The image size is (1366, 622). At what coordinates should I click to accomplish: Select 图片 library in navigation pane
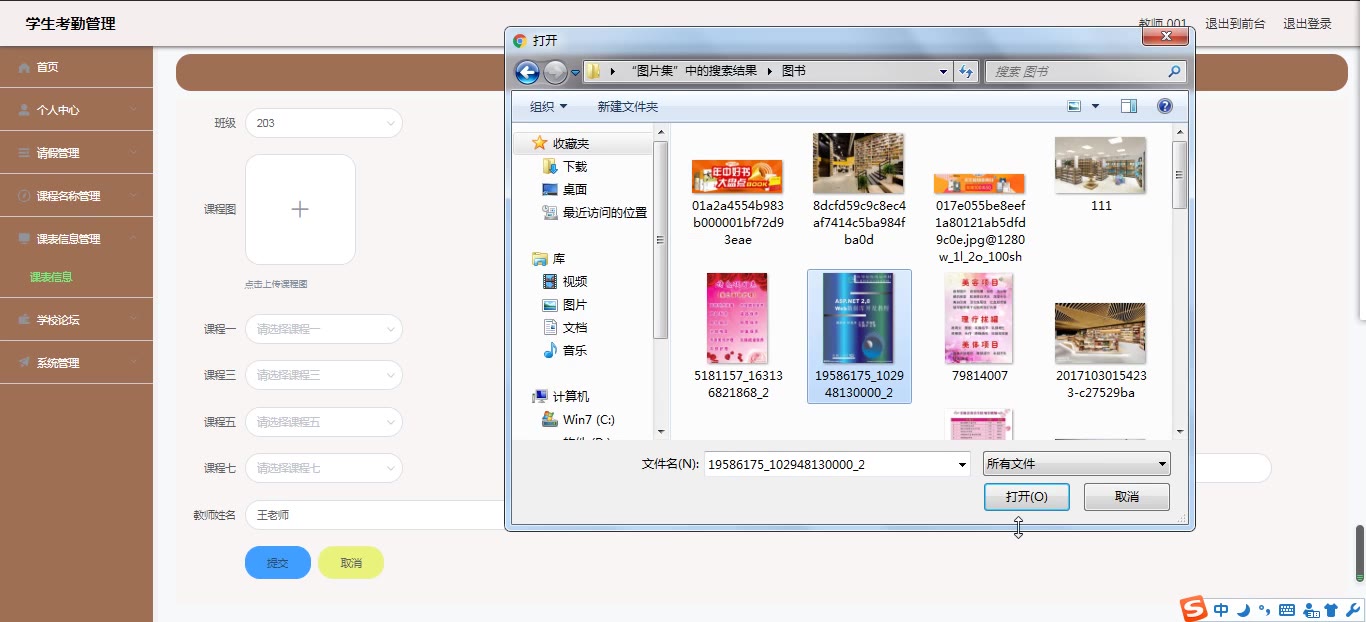click(565, 304)
